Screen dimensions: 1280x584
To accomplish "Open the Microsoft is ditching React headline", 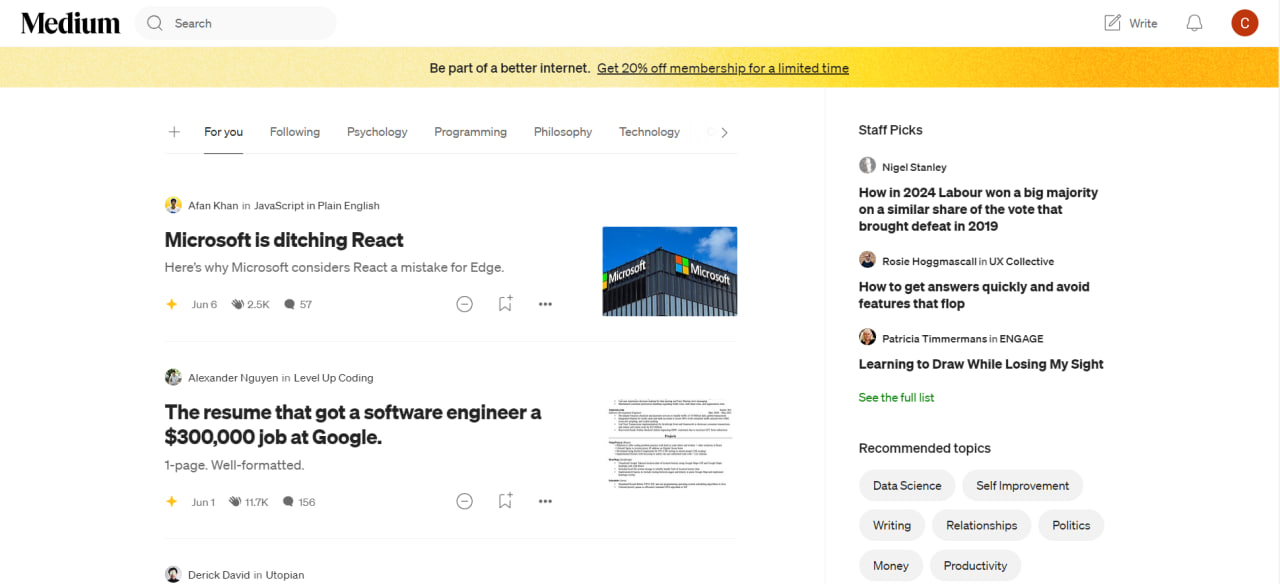I will 284,240.
